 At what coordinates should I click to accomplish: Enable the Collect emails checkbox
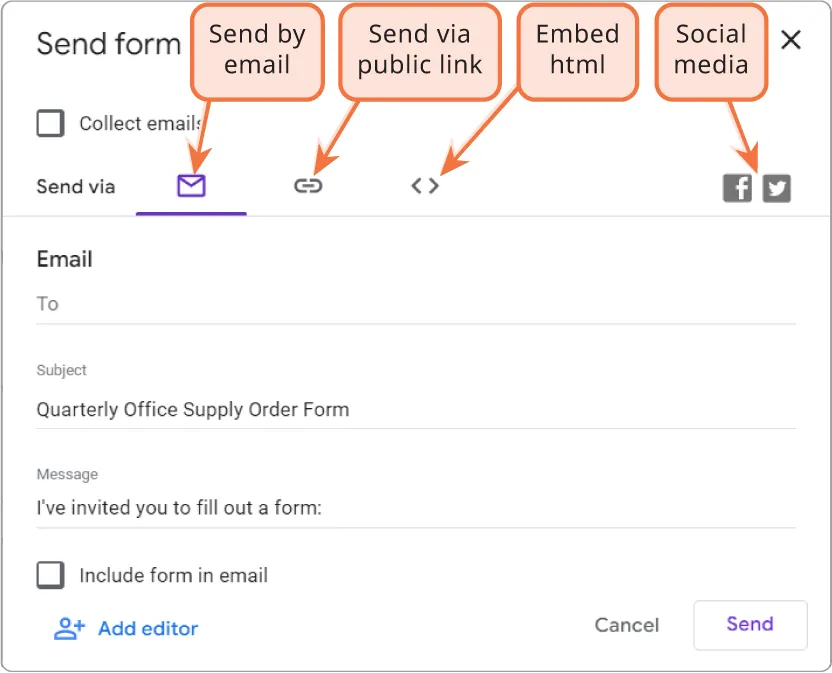point(50,123)
